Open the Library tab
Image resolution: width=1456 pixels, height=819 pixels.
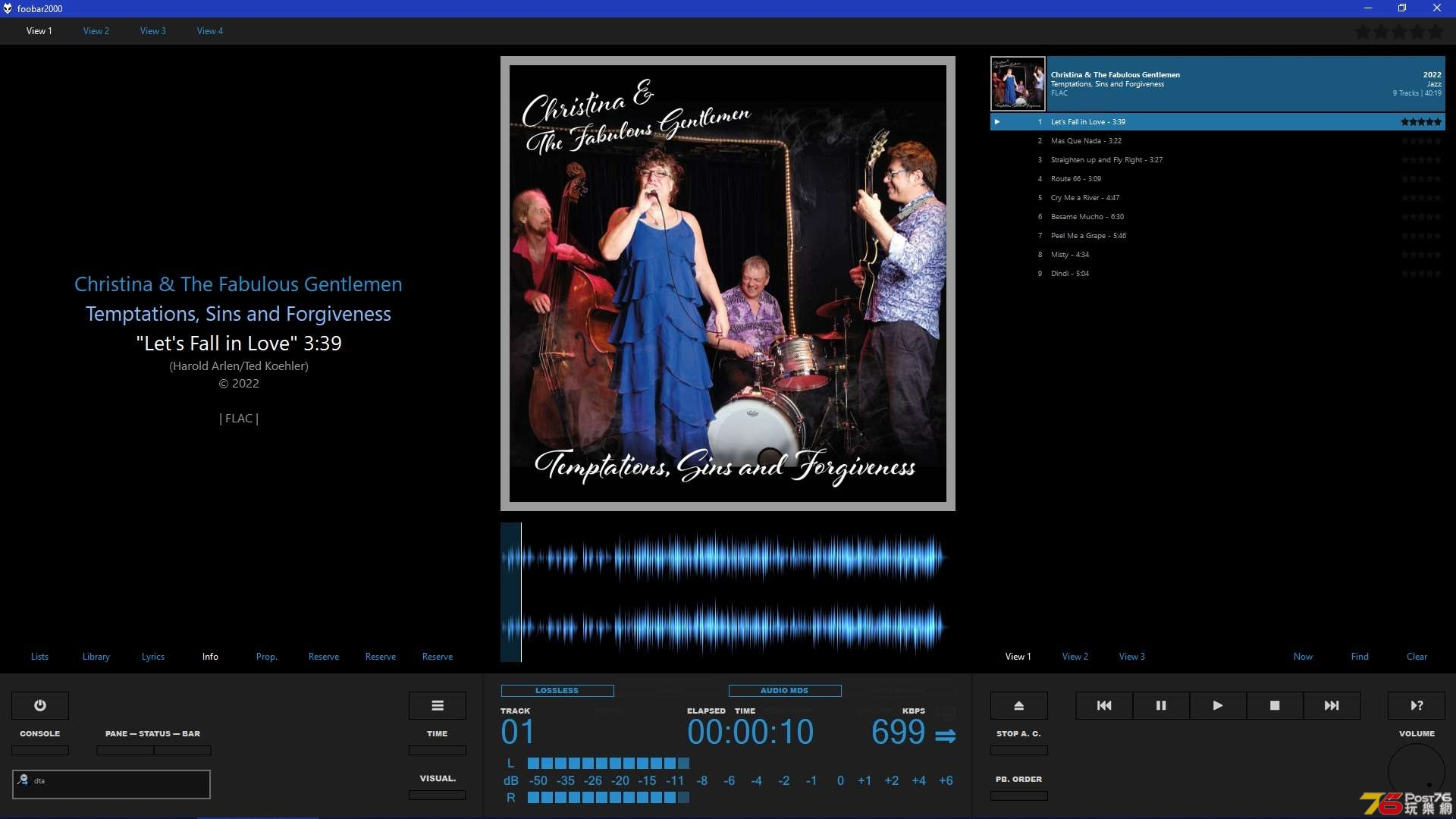[96, 657]
